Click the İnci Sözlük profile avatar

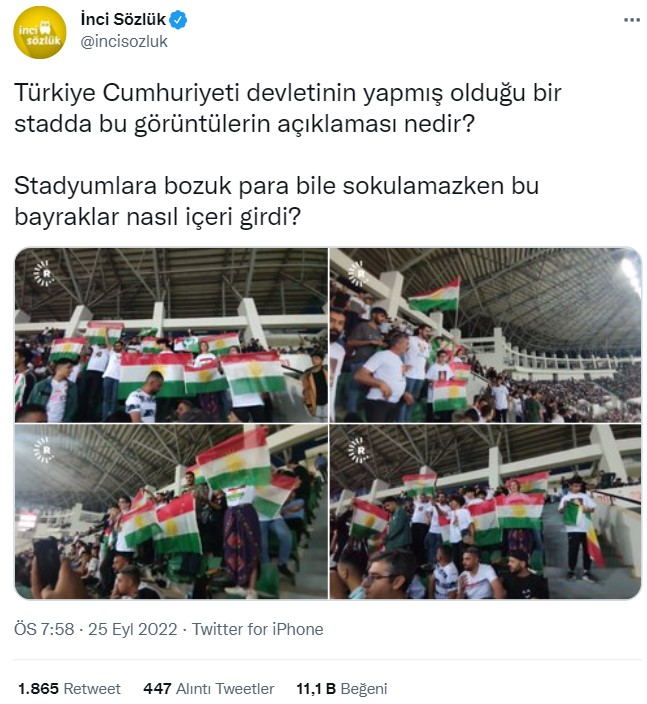(x=40, y=32)
